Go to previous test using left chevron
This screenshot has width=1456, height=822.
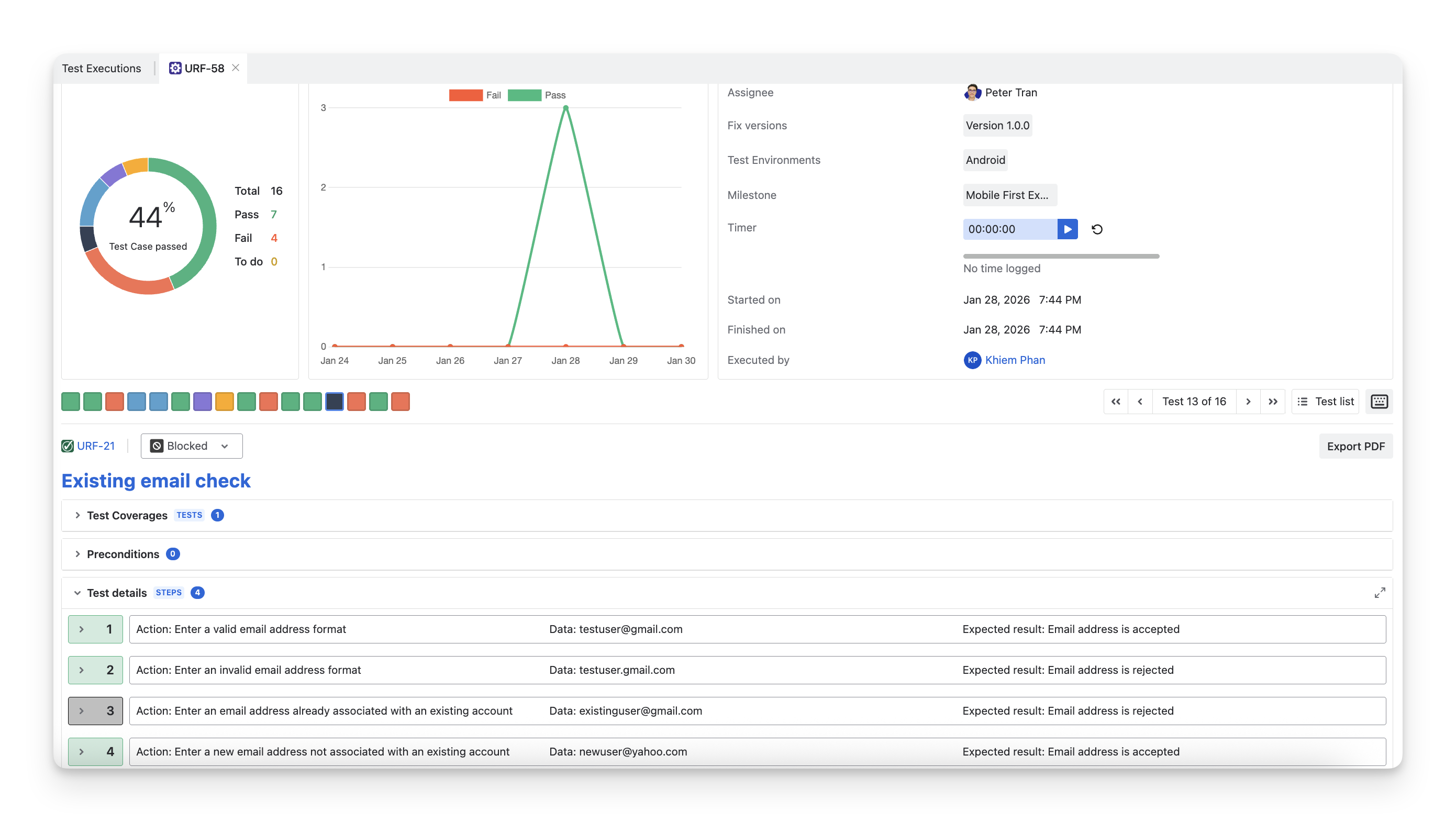1140,402
